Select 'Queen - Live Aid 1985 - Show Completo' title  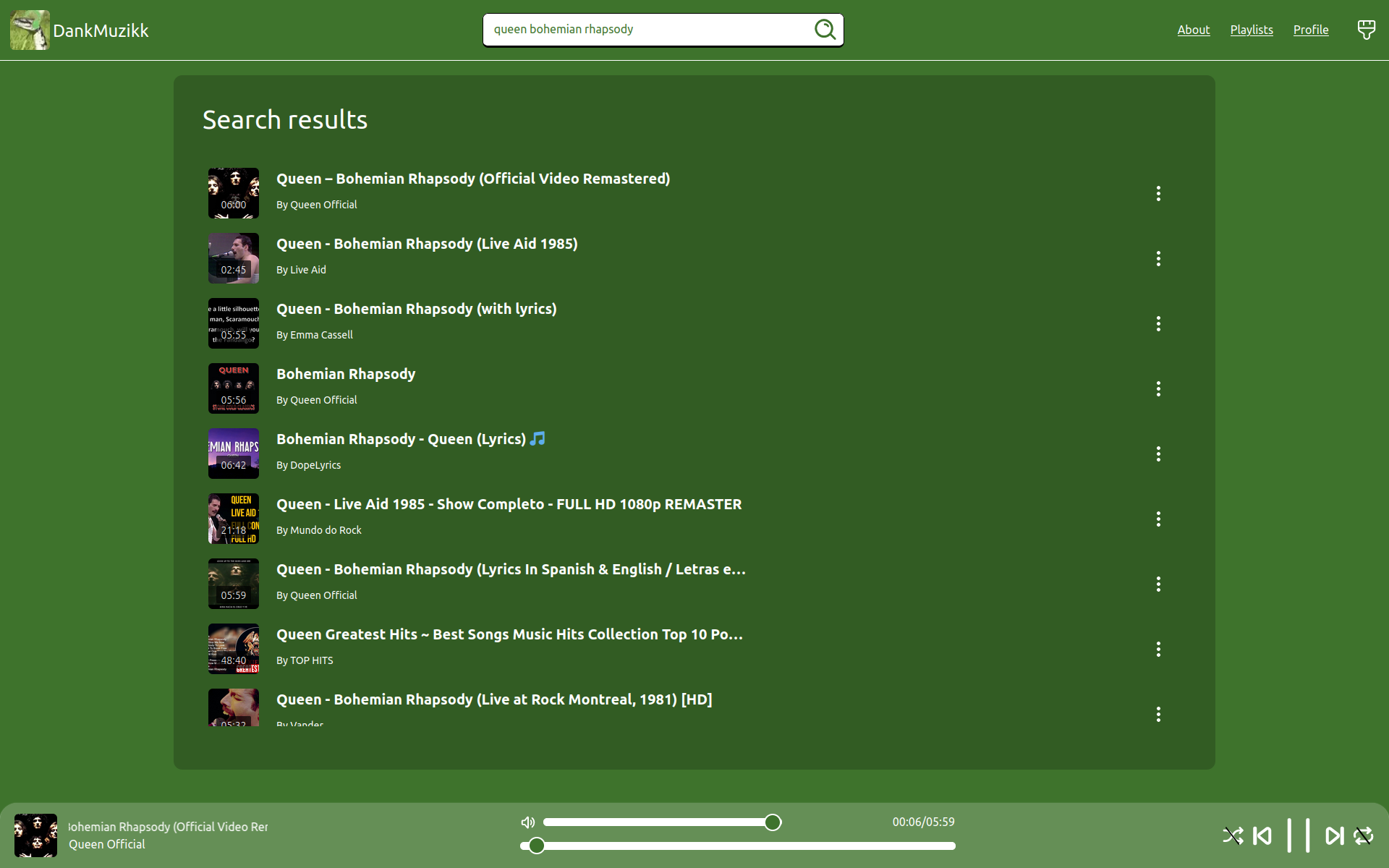pos(509,504)
